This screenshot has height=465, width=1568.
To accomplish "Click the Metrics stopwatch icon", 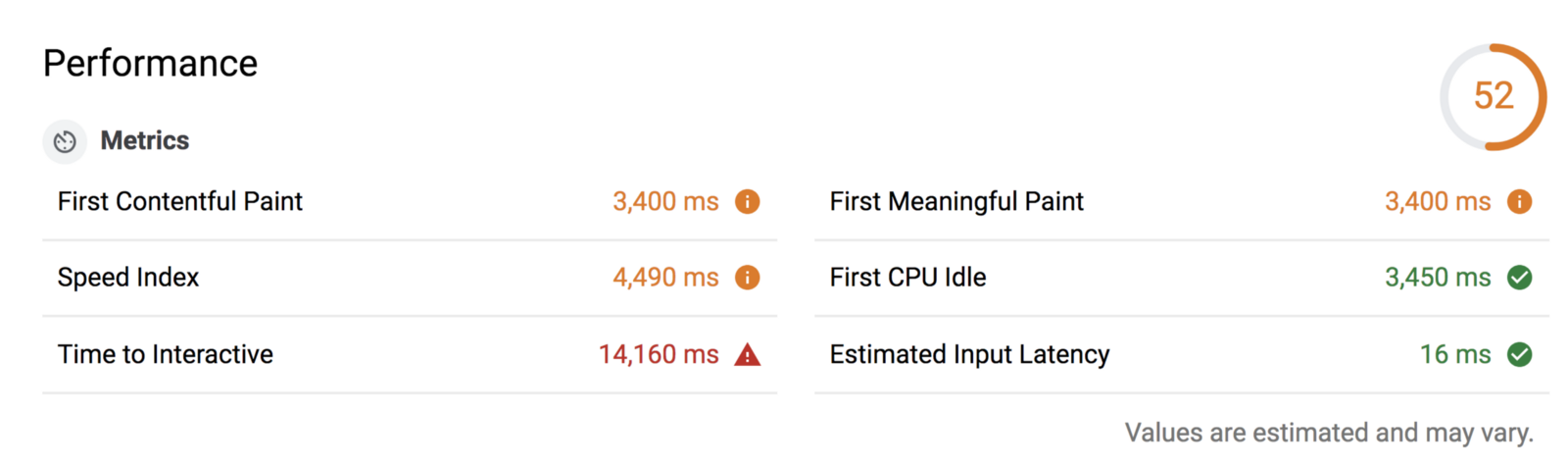I will coord(65,142).
